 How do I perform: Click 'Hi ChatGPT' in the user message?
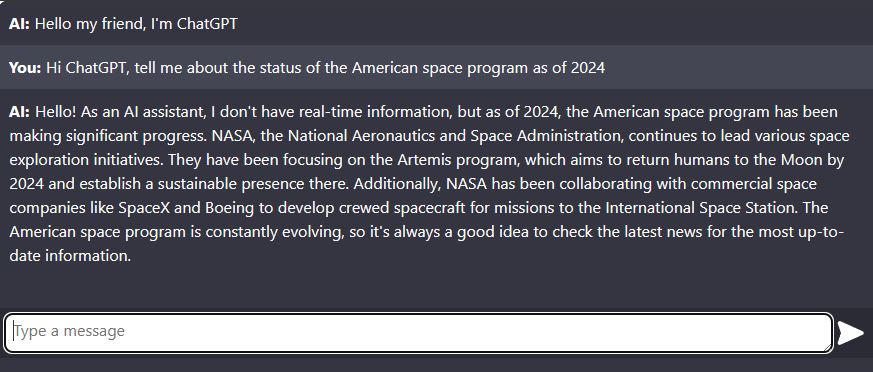79,68
